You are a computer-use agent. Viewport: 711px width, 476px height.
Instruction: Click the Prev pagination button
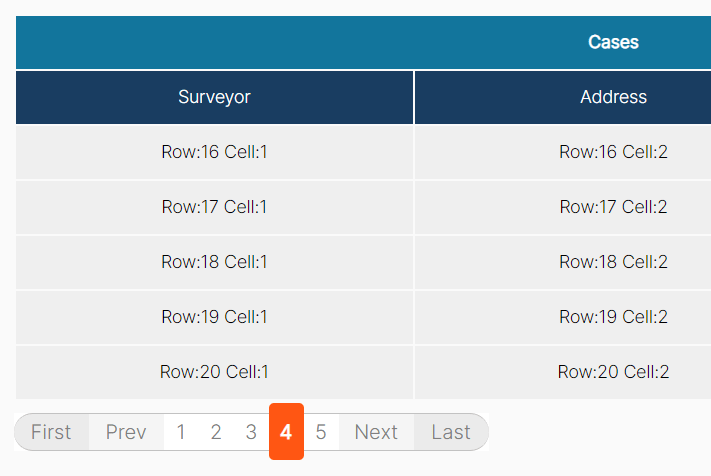126,432
